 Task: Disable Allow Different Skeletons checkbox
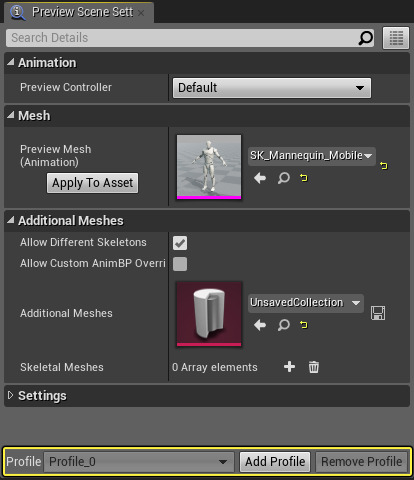pos(180,243)
